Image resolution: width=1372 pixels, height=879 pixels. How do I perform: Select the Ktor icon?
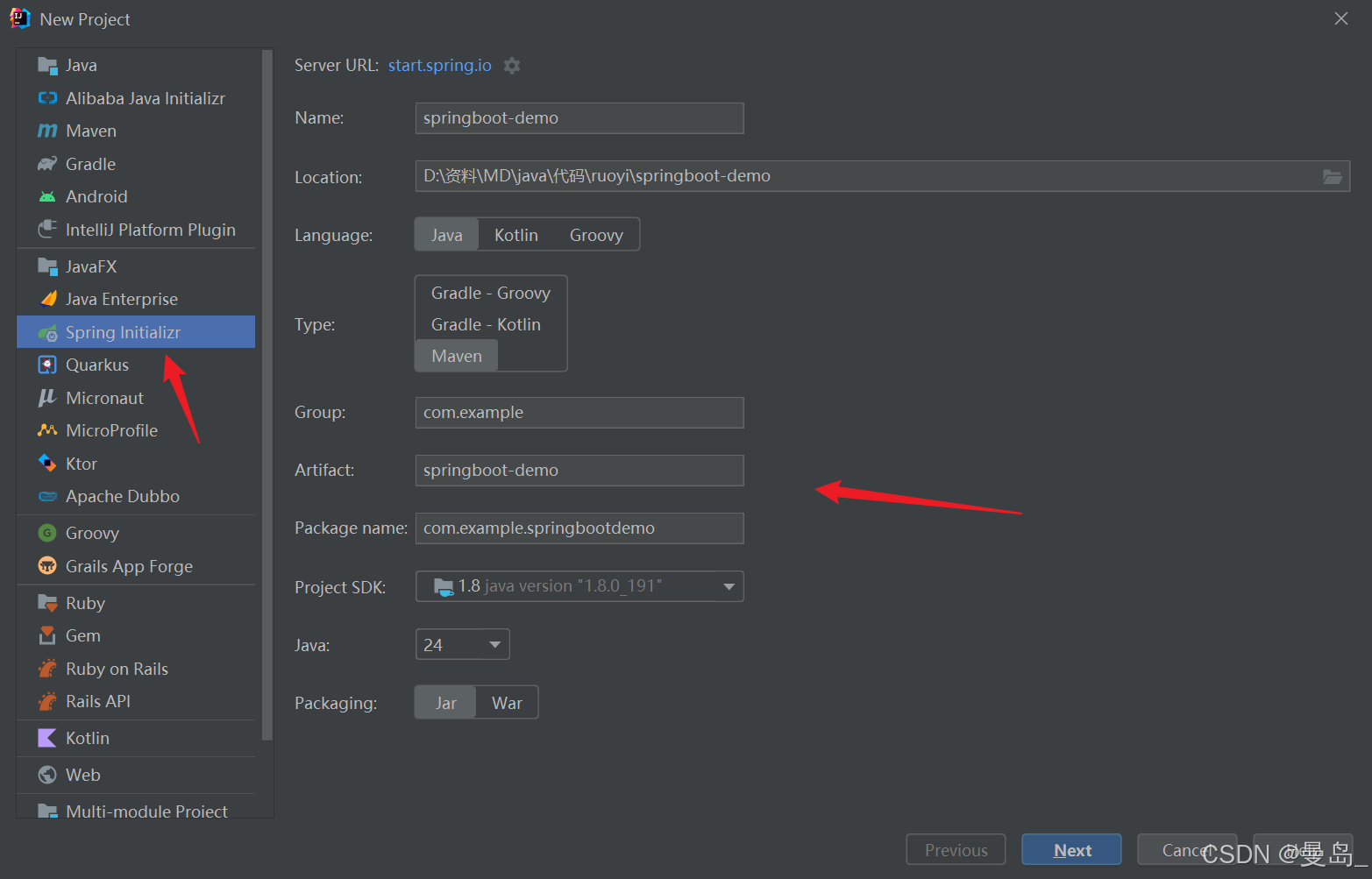tap(47, 464)
